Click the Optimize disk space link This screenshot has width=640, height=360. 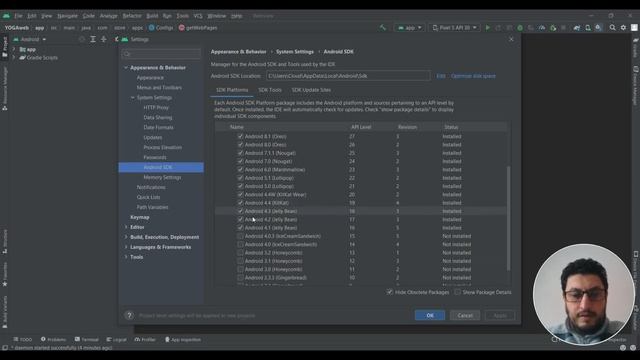tap(473, 76)
